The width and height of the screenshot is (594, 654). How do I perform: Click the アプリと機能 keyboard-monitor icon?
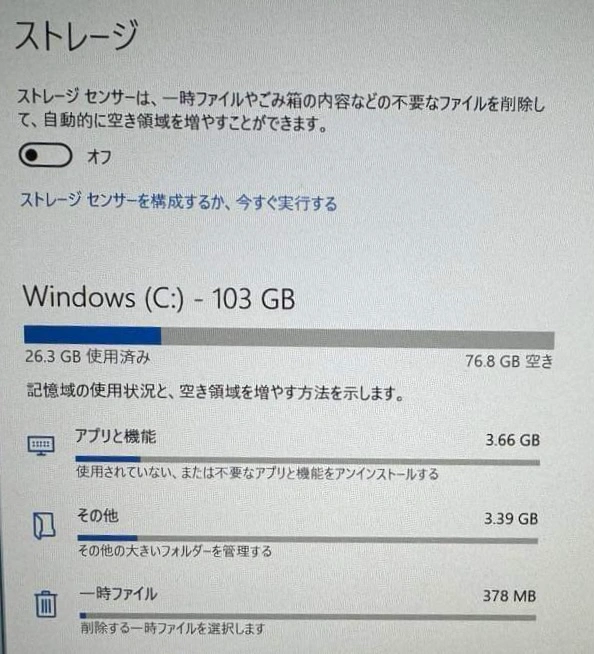tap(41, 445)
